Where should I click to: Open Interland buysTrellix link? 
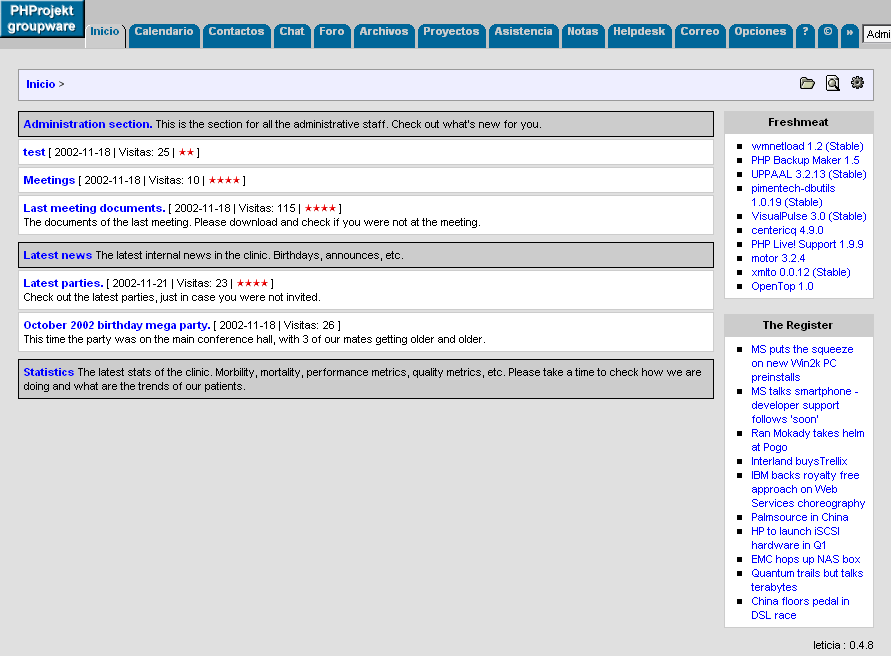click(x=799, y=461)
